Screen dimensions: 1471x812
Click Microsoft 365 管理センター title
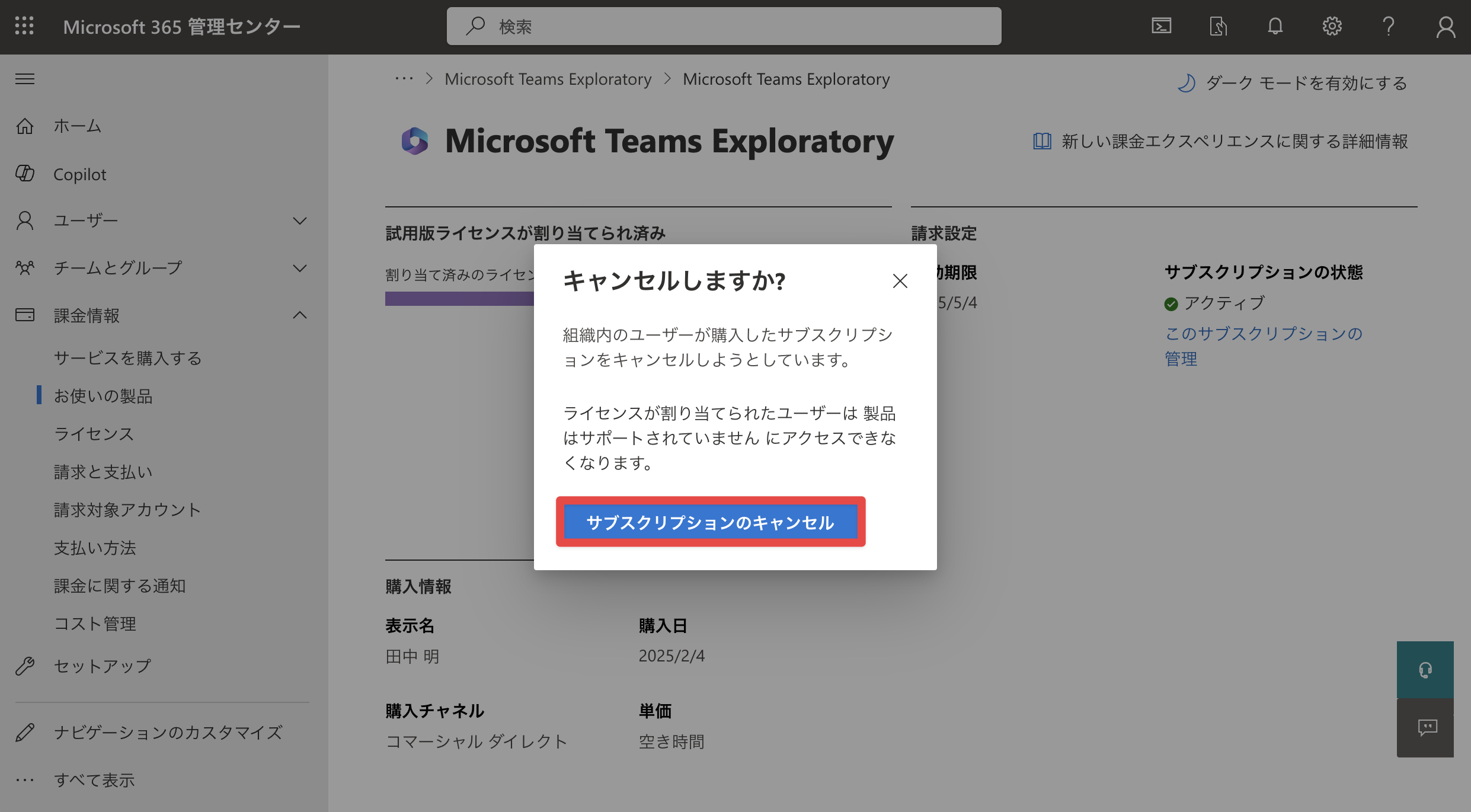pyautogui.click(x=182, y=26)
